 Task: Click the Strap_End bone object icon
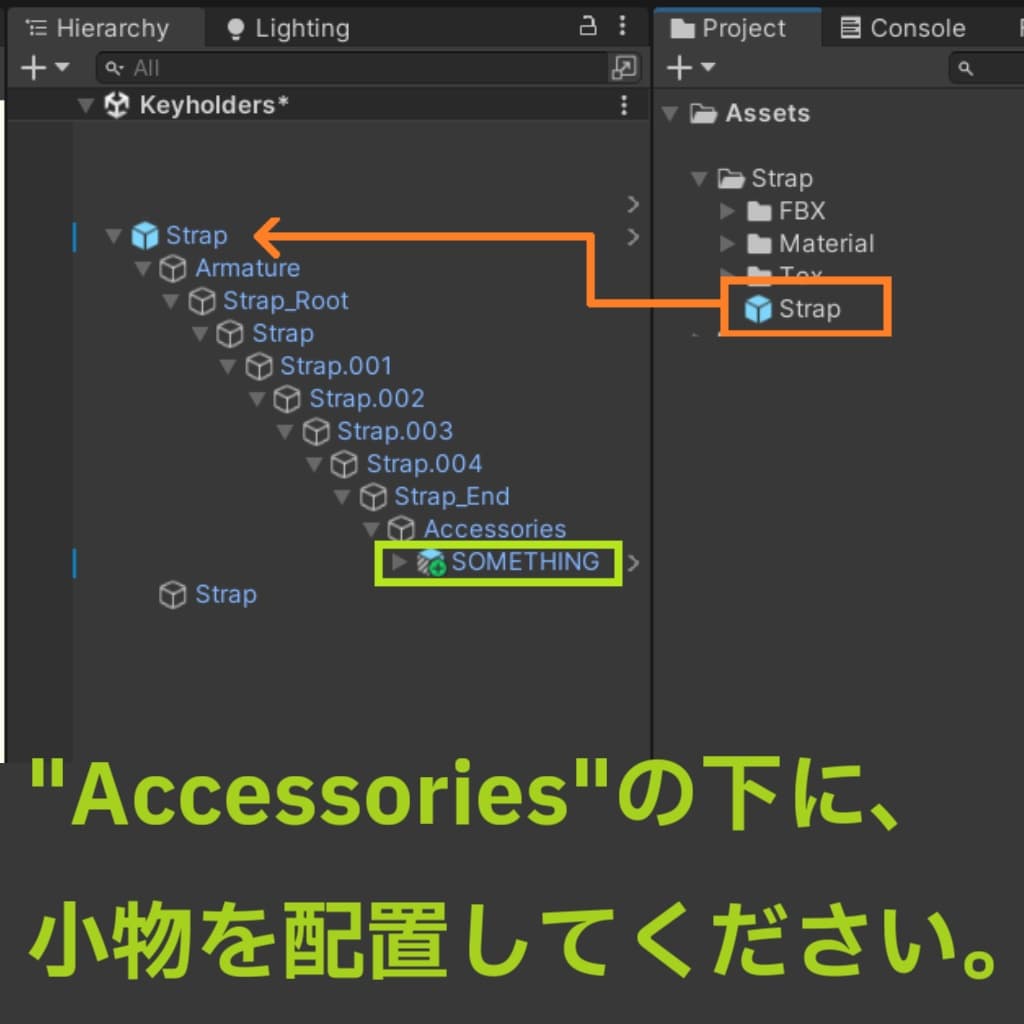tap(373, 497)
